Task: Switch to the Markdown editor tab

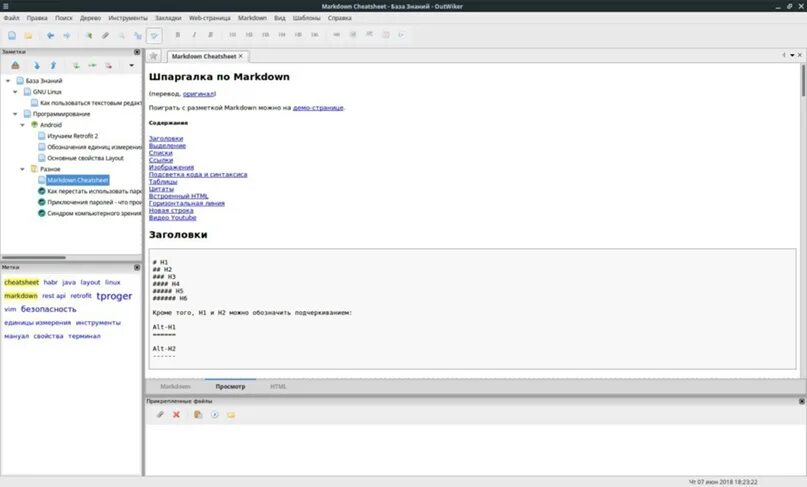Action: (x=175, y=387)
